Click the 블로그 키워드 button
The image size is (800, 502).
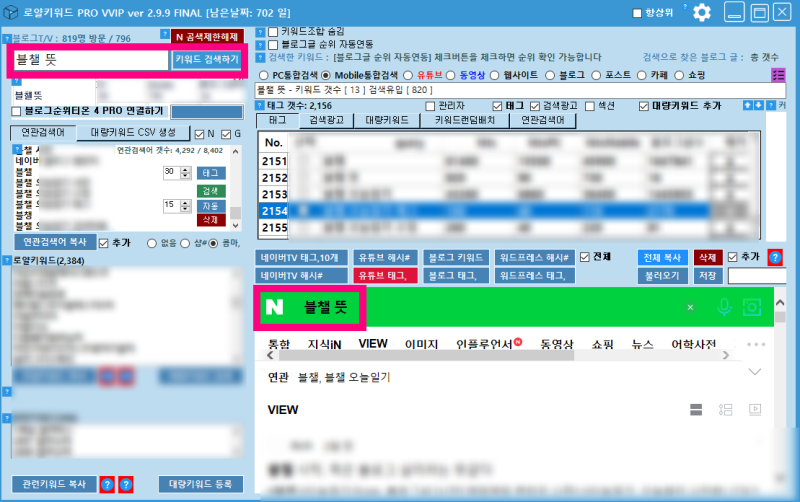456,258
